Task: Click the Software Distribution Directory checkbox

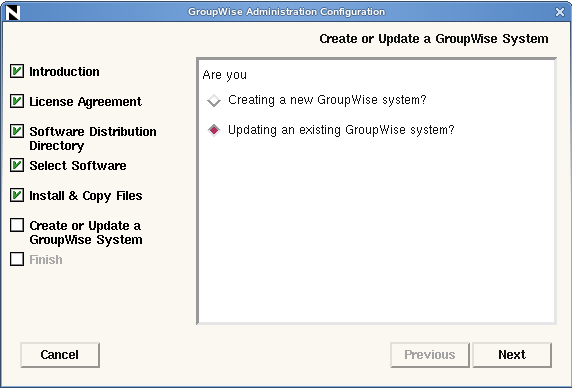Action: point(17,131)
